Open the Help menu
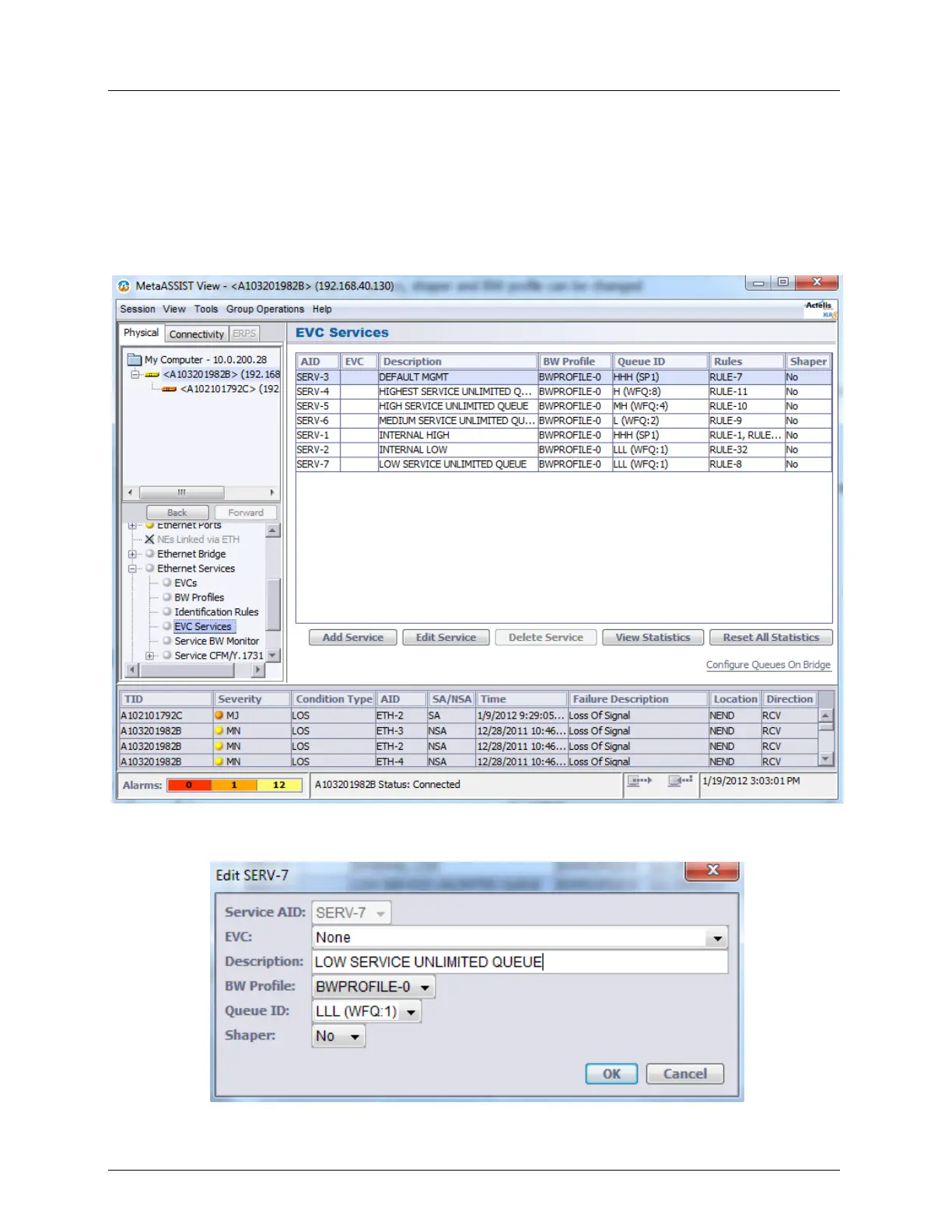This screenshot has width=952, height=1232. coord(322,309)
